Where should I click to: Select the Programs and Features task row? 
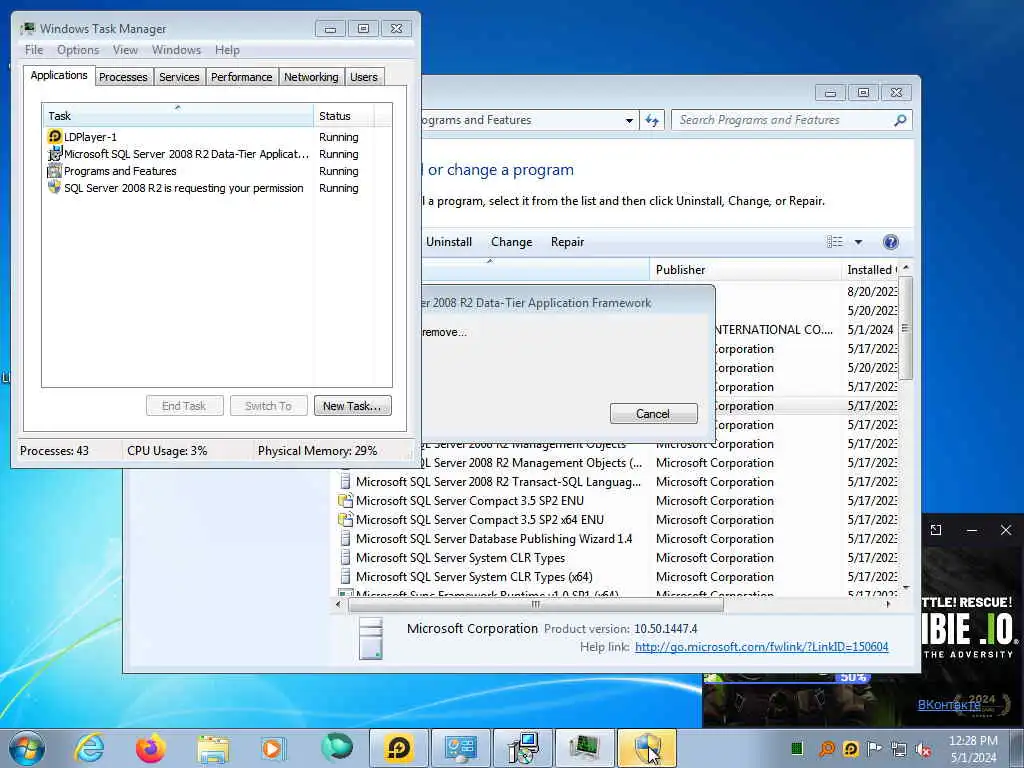pyautogui.click(x=217, y=171)
